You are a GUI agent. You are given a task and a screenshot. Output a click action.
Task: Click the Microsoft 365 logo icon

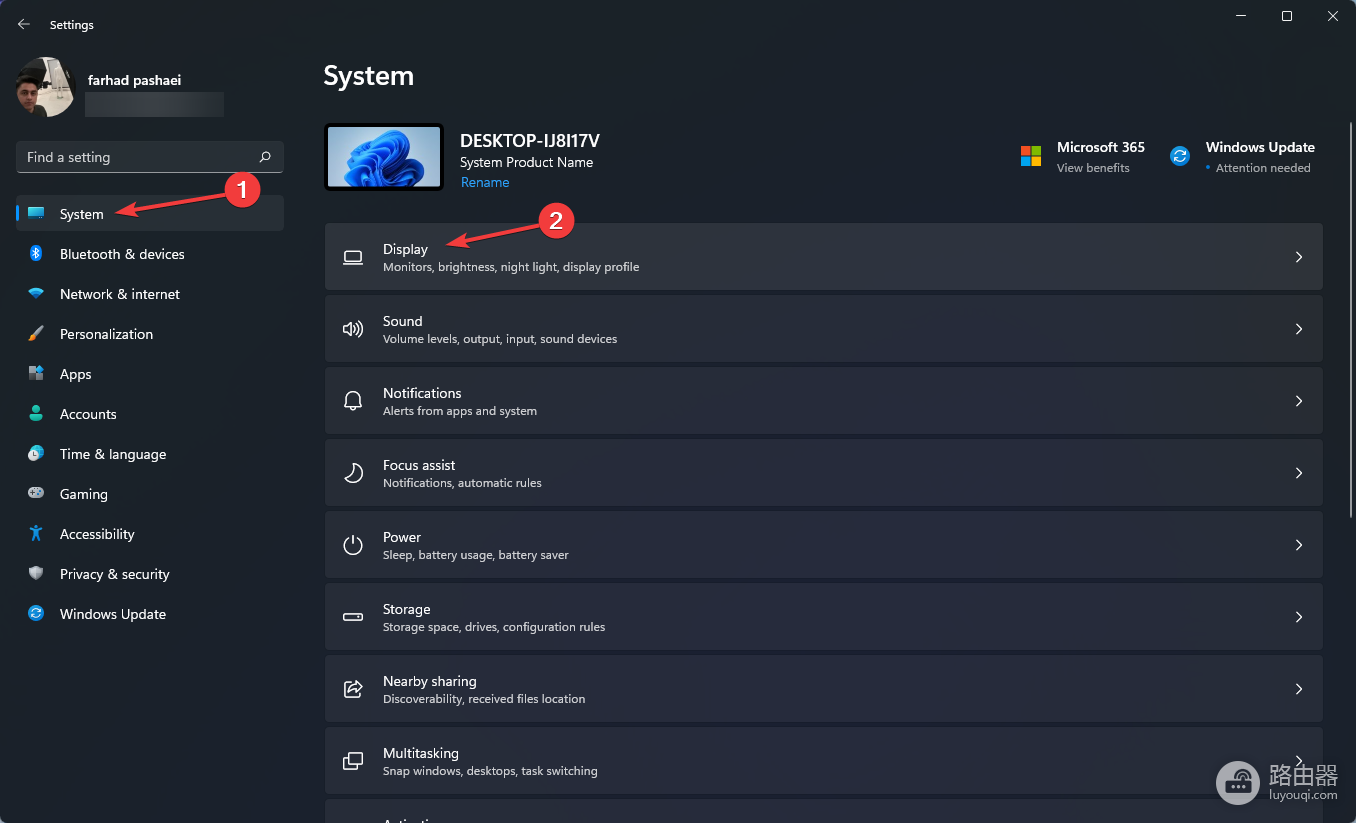[1031, 156]
